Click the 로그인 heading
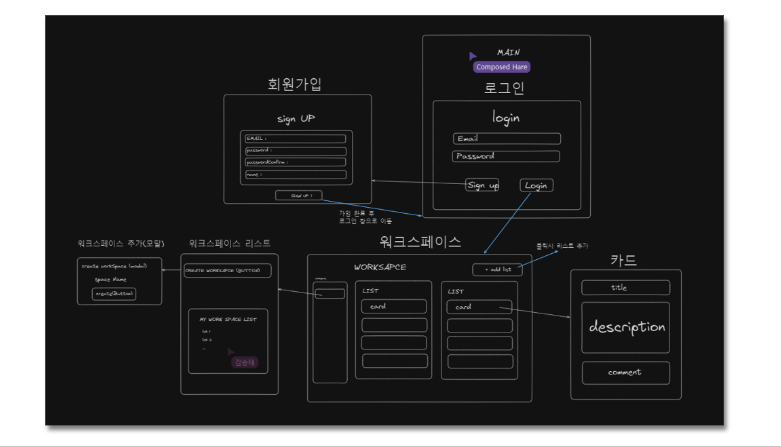 (x=504, y=88)
